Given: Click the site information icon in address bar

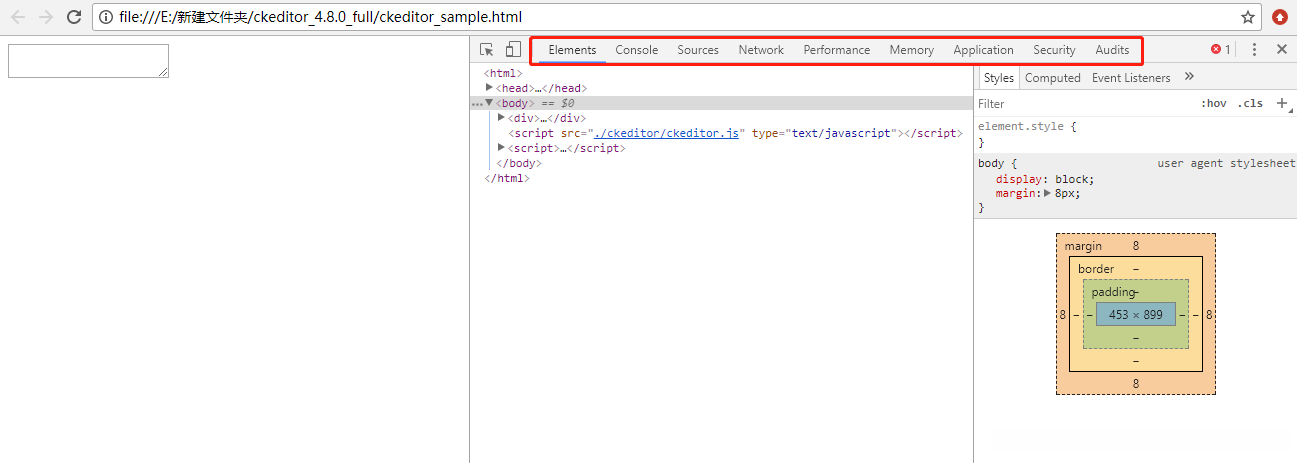Looking at the screenshot, I should pos(107,17).
